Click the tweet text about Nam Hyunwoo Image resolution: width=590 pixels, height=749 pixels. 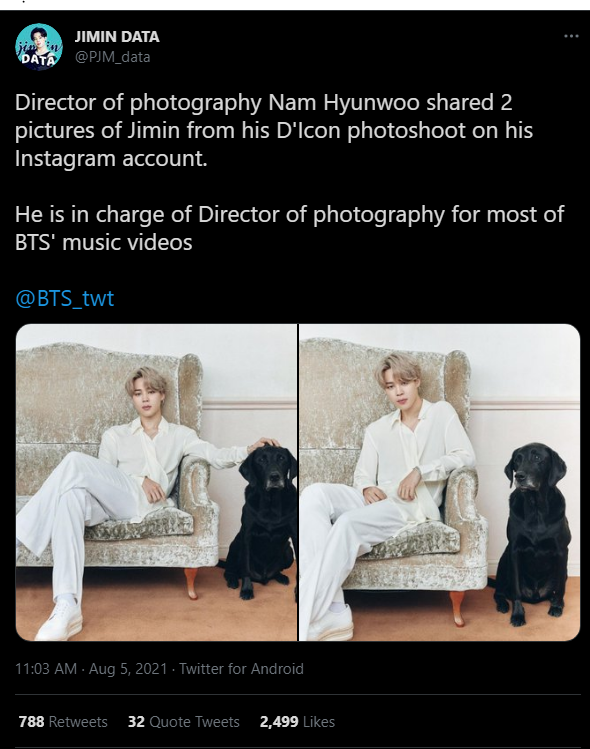pos(274,130)
